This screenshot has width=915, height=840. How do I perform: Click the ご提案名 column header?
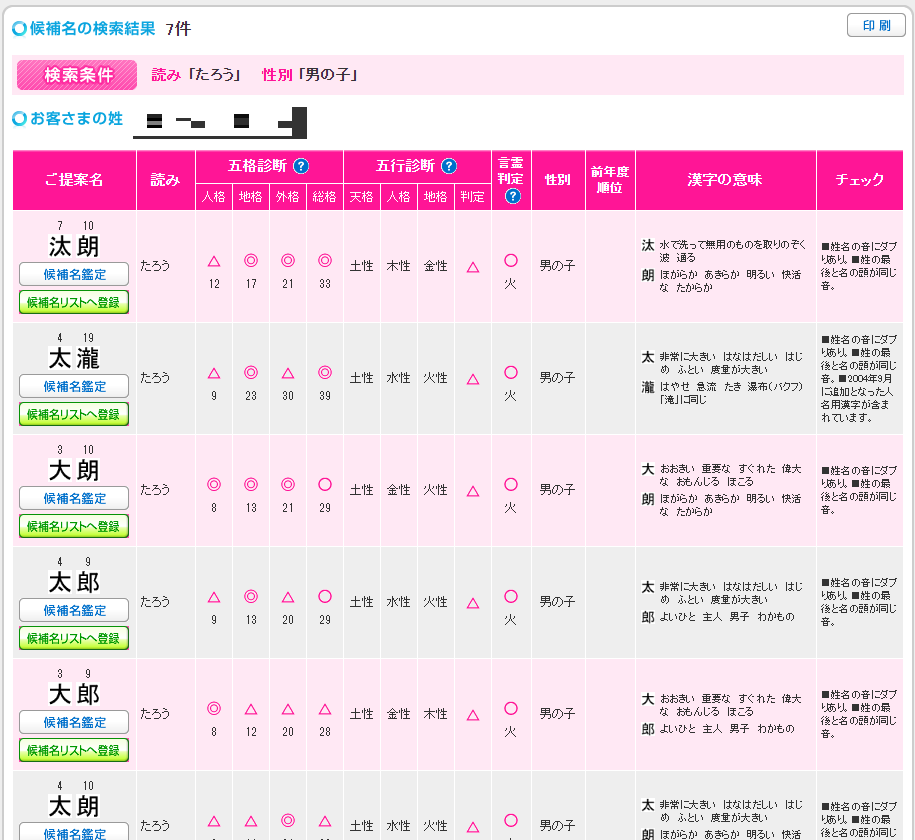pos(74,180)
